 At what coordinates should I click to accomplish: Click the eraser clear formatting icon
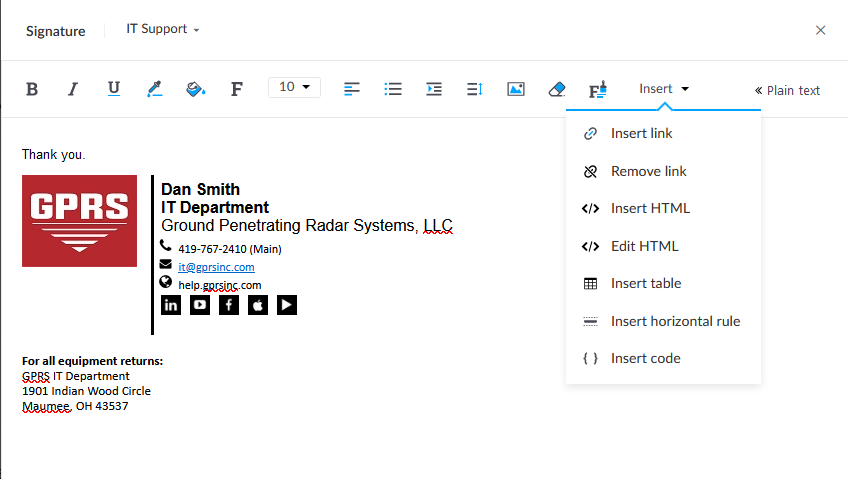click(x=557, y=89)
